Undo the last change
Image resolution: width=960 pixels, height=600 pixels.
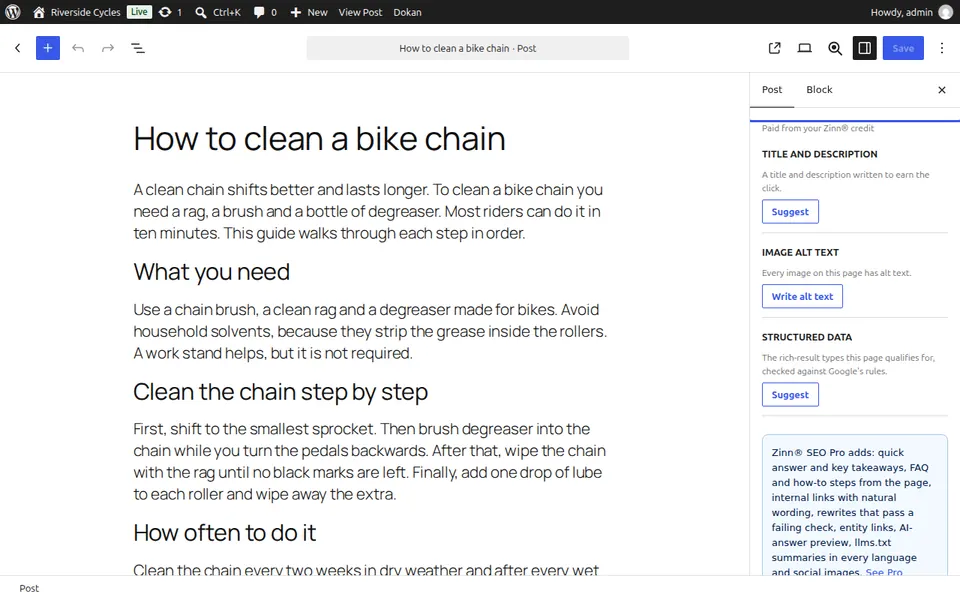point(78,48)
